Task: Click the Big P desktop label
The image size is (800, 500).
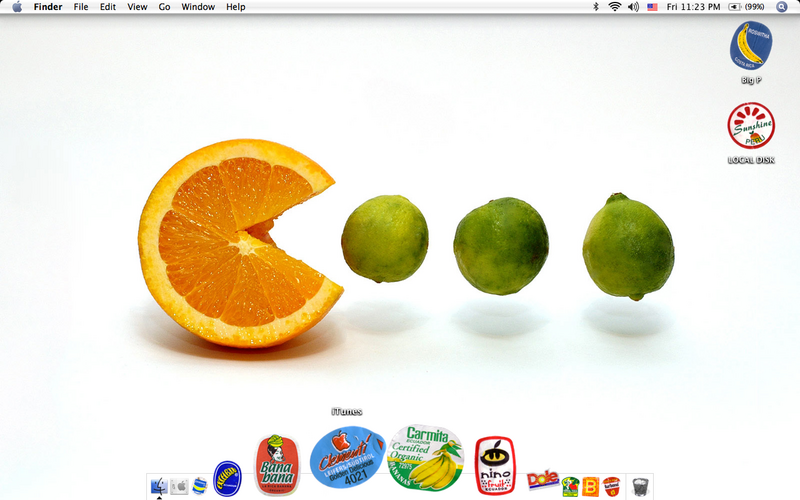Action: click(x=751, y=80)
